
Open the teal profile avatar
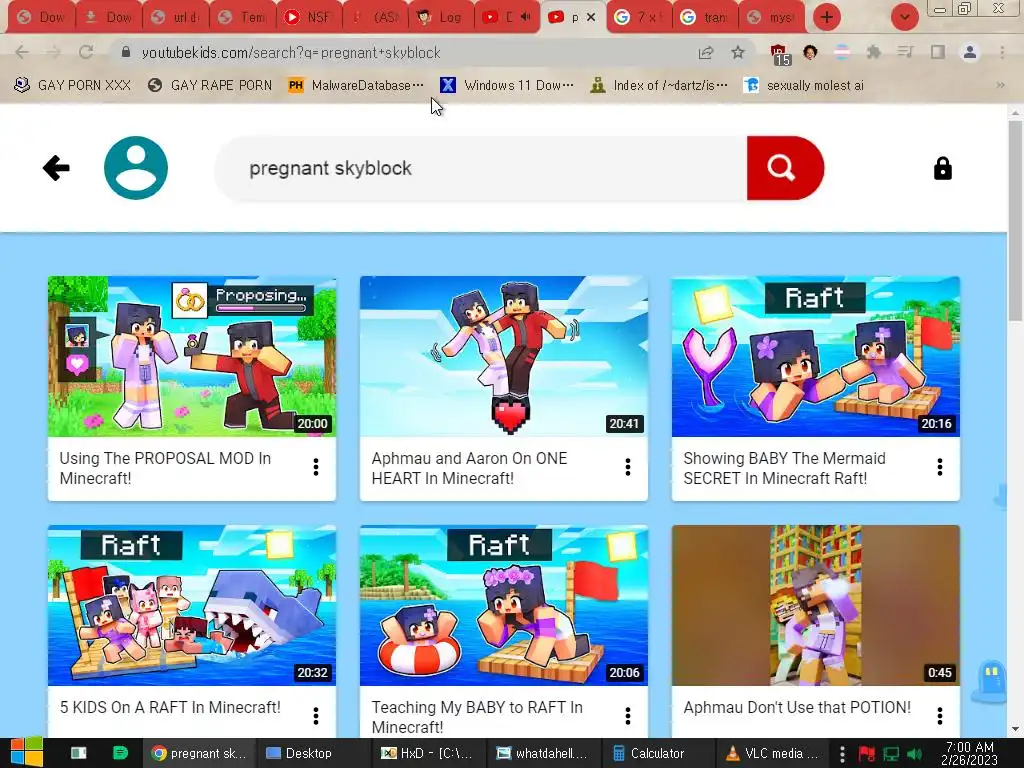click(x=136, y=168)
